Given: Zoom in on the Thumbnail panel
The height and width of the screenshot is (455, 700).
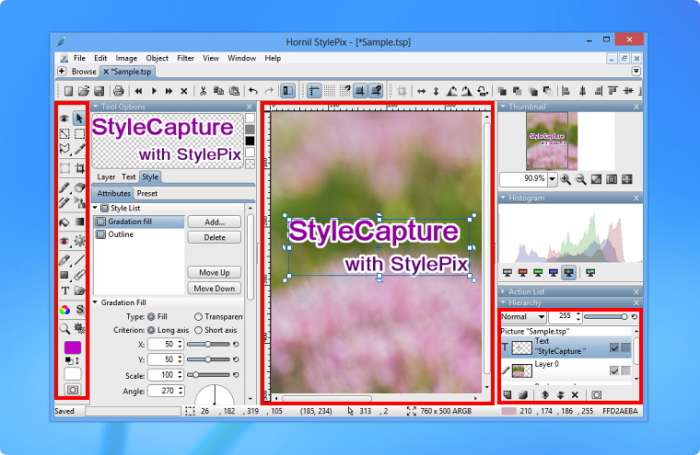Looking at the screenshot, I should [566, 179].
